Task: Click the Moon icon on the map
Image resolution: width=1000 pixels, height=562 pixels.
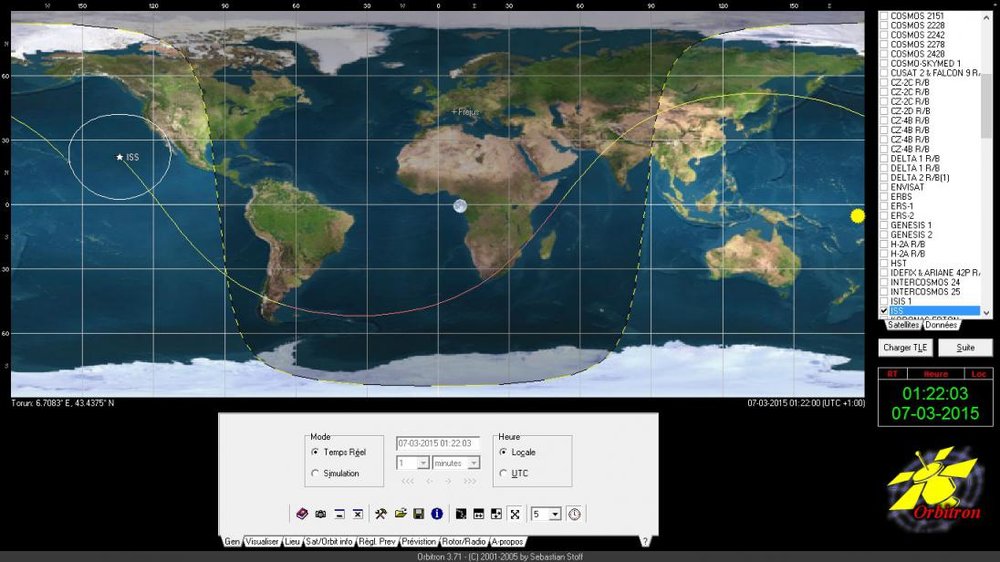Action: (460, 206)
